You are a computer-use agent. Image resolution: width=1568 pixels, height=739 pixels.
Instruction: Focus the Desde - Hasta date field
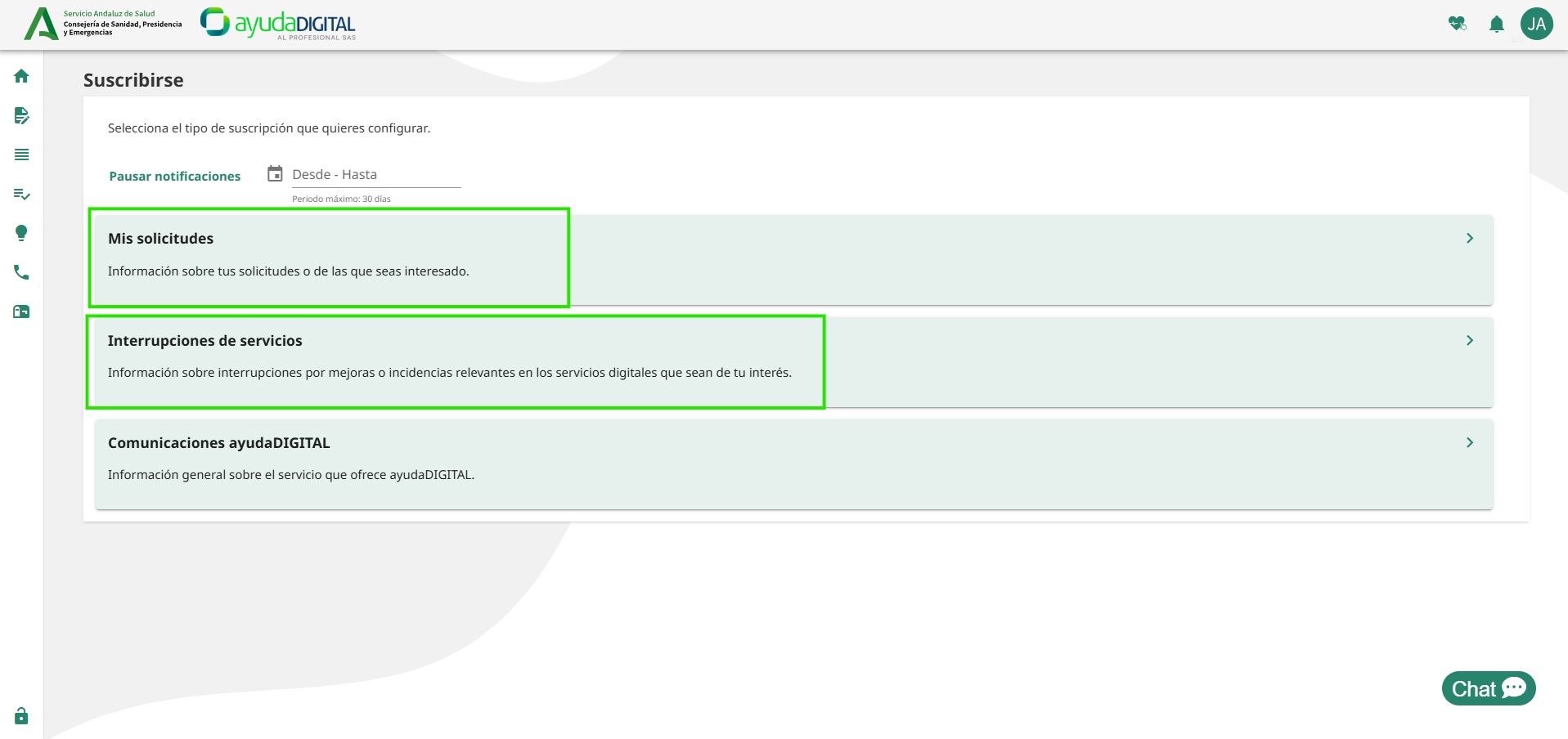click(x=376, y=175)
